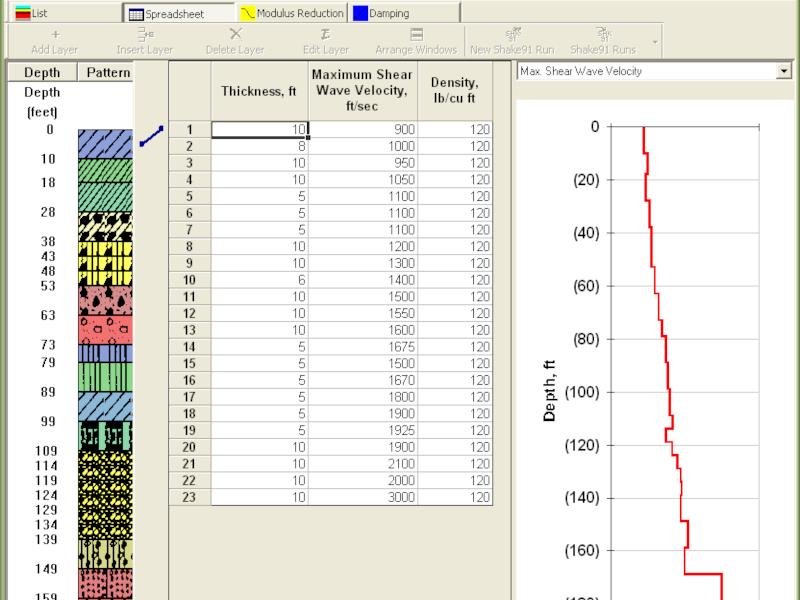Click the Insert Layer toolbar icon
Viewport: 800px width, 600px height.
[145, 34]
